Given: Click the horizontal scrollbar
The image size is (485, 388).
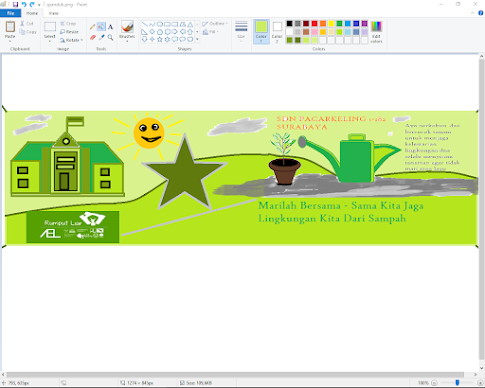Looking at the screenshot, I should point(235,374).
